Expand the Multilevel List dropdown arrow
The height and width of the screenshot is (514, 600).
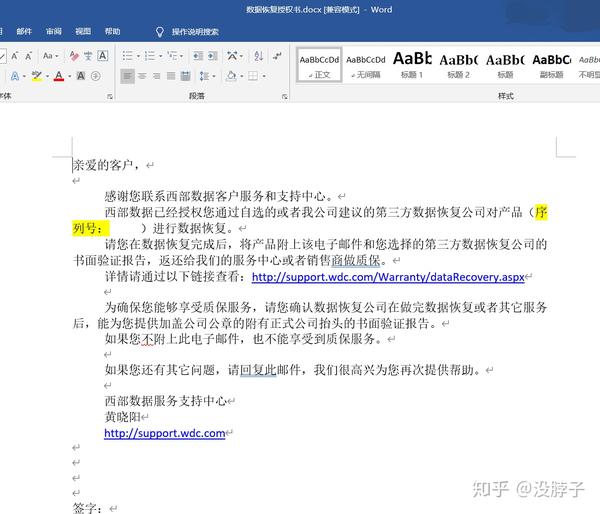point(181,57)
